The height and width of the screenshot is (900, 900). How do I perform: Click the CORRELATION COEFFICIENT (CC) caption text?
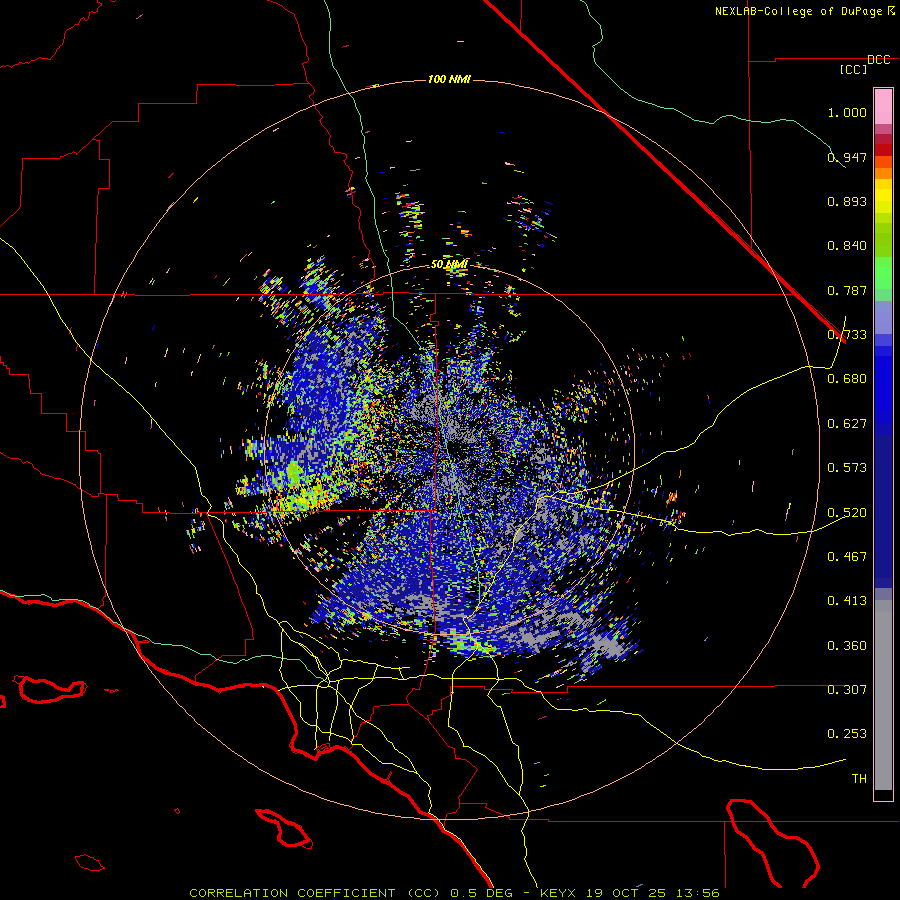315,893
